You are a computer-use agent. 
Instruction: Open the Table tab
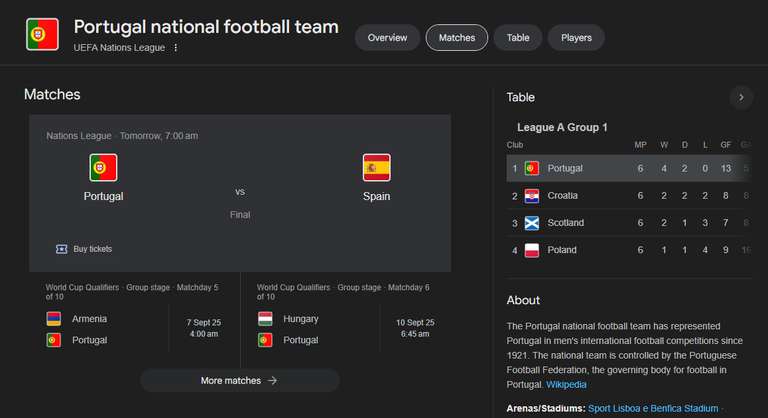click(518, 38)
